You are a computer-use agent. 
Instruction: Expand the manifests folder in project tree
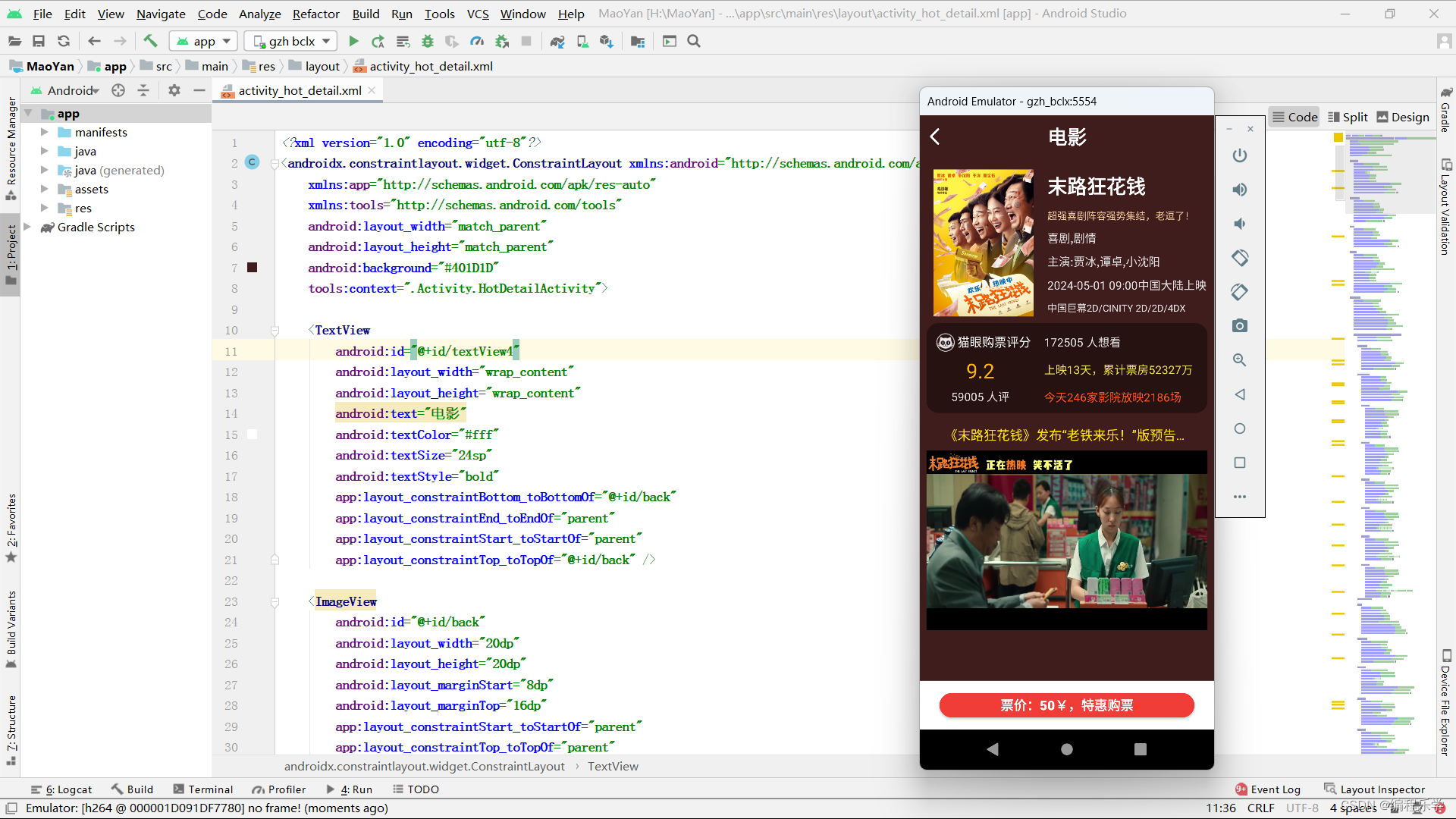pyautogui.click(x=44, y=132)
